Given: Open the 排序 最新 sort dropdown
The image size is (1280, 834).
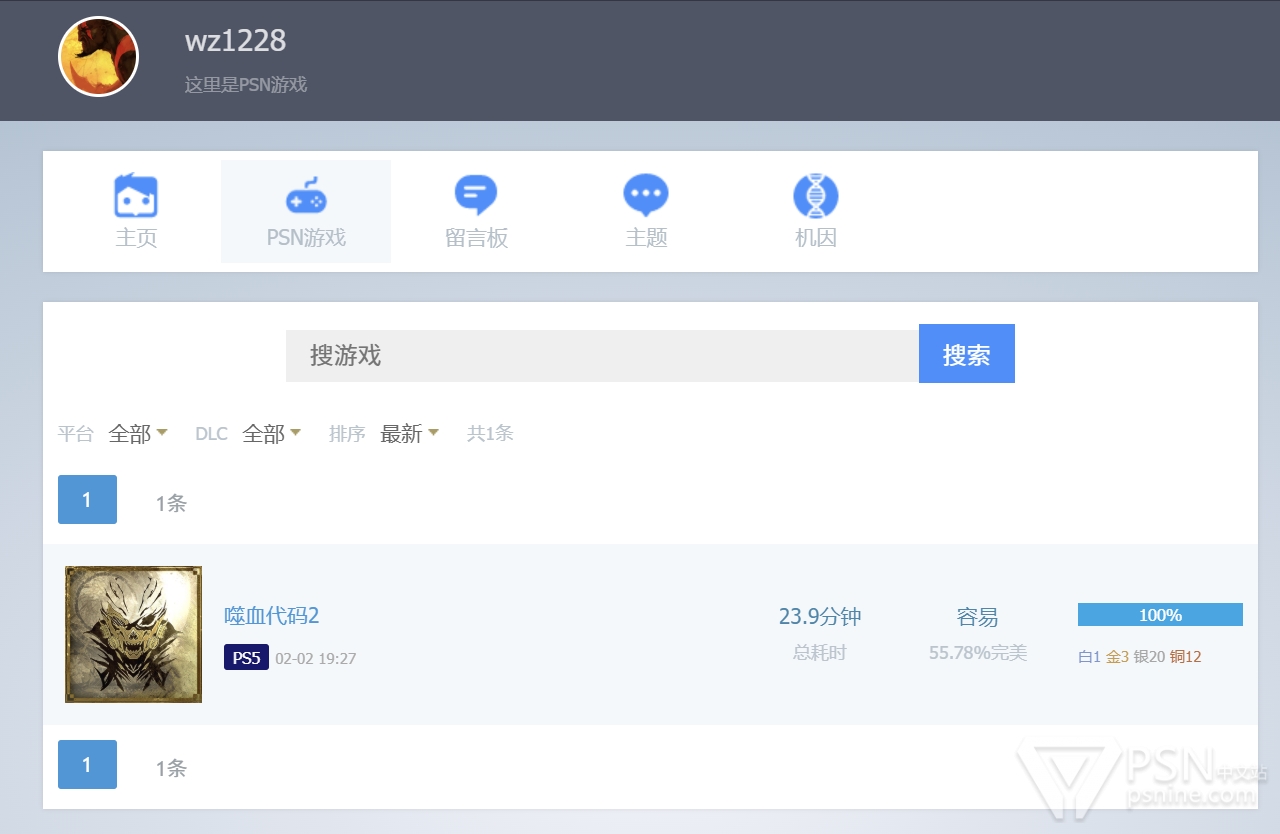Looking at the screenshot, I should point(409,434).
